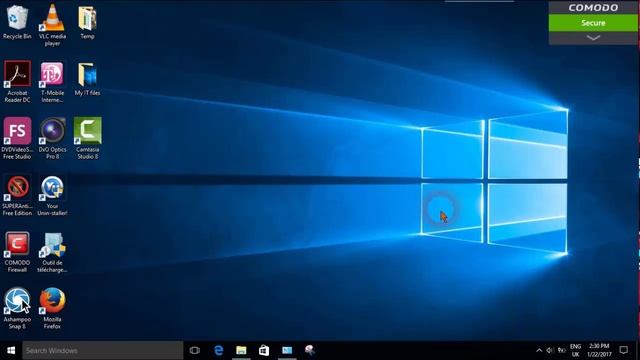Open the last pinned taskbar app
Image resolution: width=640 pixels, height=360 pixels.
[x=310, y=350]
